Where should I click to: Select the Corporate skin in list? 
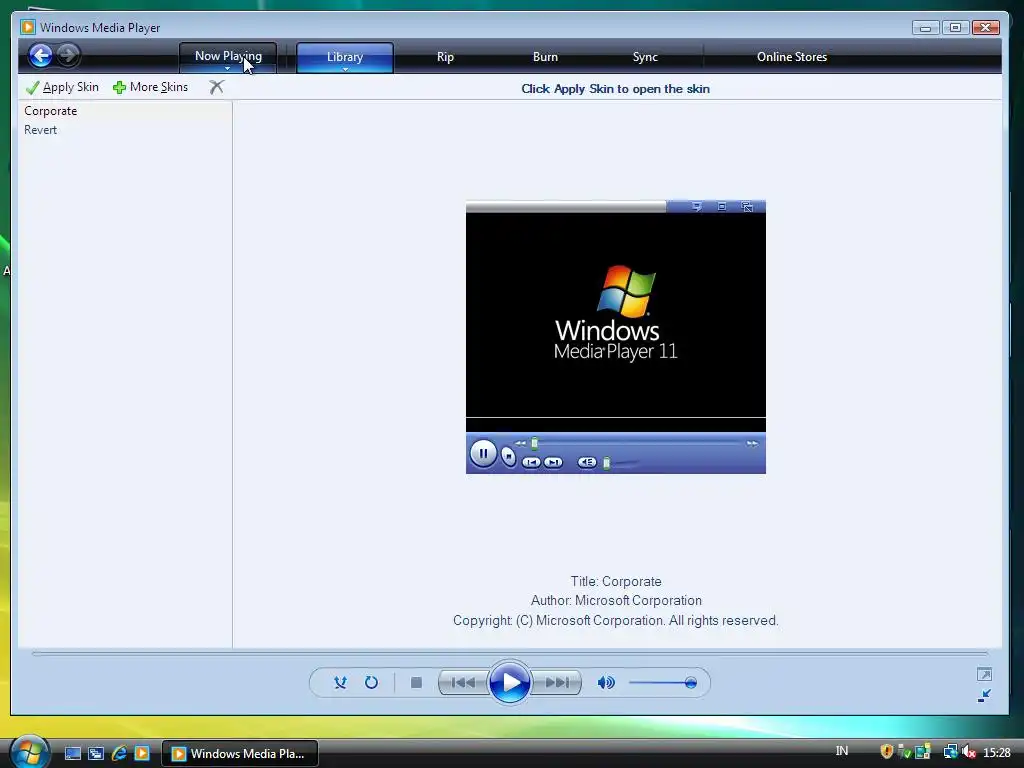point(125,111)
